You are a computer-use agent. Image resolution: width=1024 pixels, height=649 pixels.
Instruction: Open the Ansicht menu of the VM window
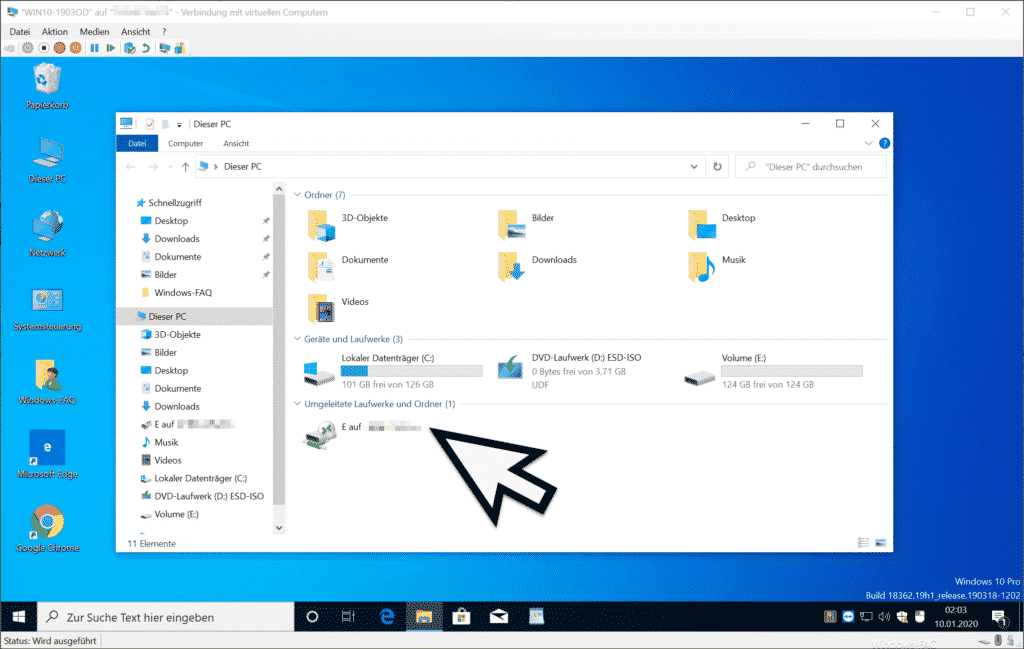point(136,31)
